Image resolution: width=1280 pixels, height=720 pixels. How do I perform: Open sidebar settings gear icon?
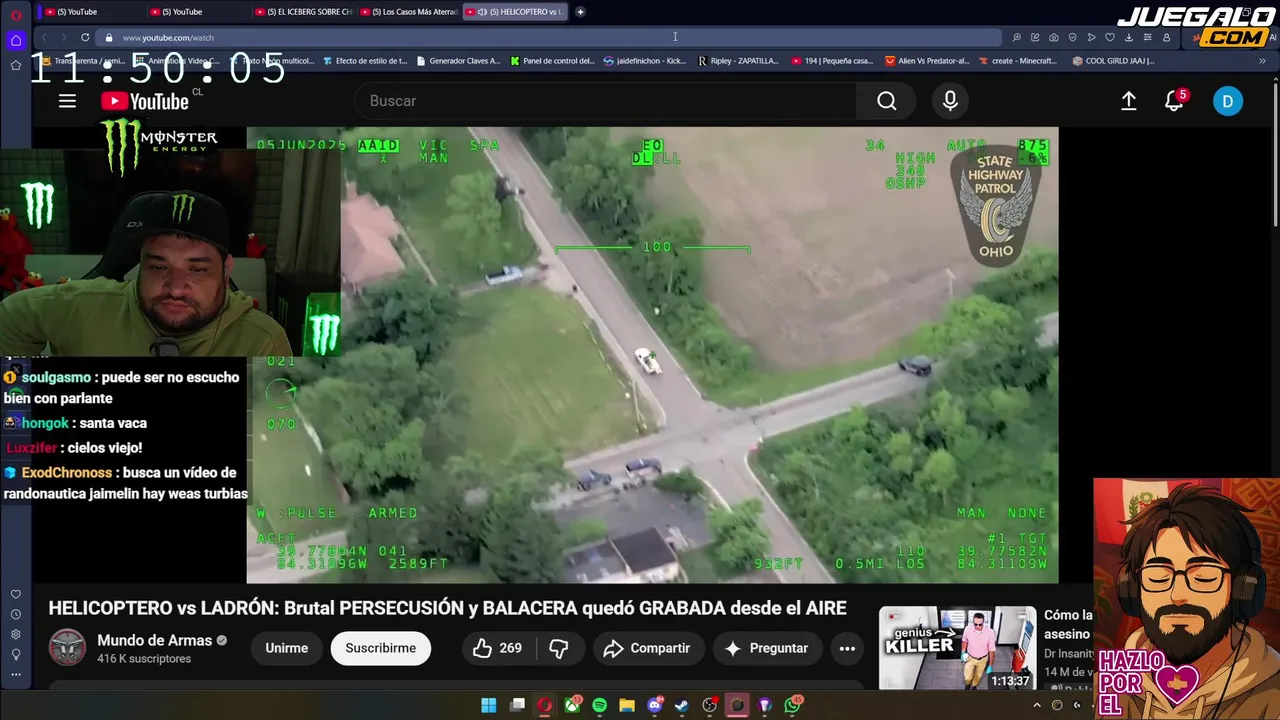16,634
